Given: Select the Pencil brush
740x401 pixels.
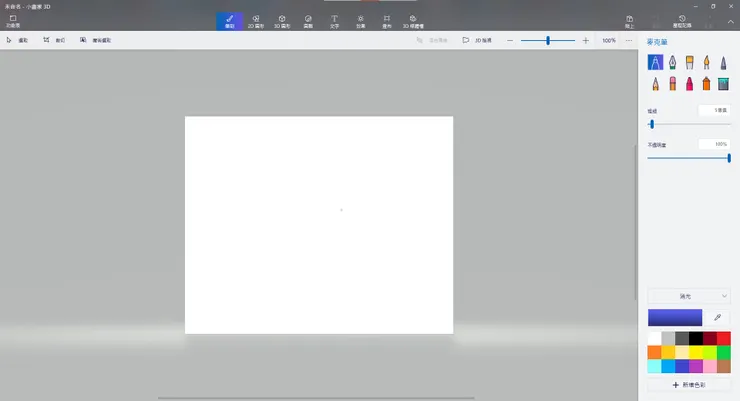Looking at the screenshot, I should pyautogui.click(x=655, y=84).
